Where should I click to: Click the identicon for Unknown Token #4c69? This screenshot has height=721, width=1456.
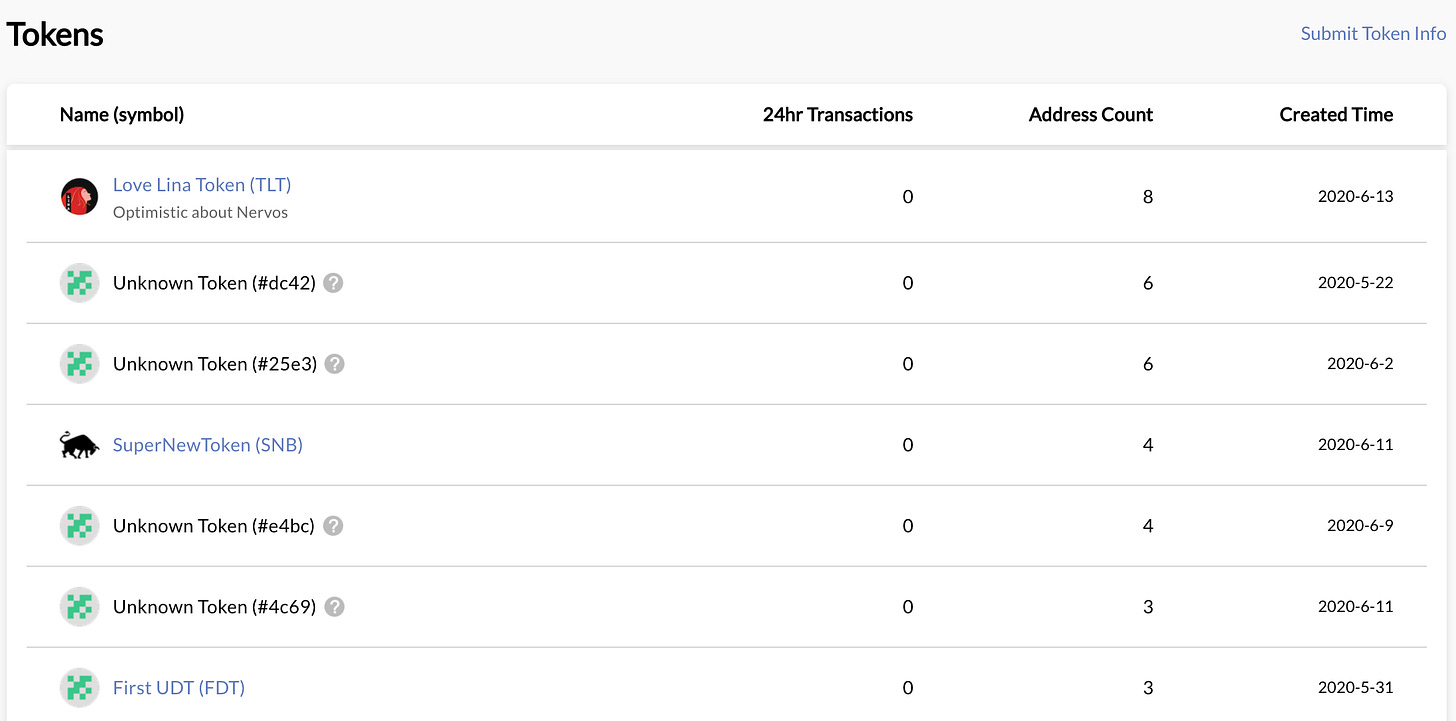[79, 607]
